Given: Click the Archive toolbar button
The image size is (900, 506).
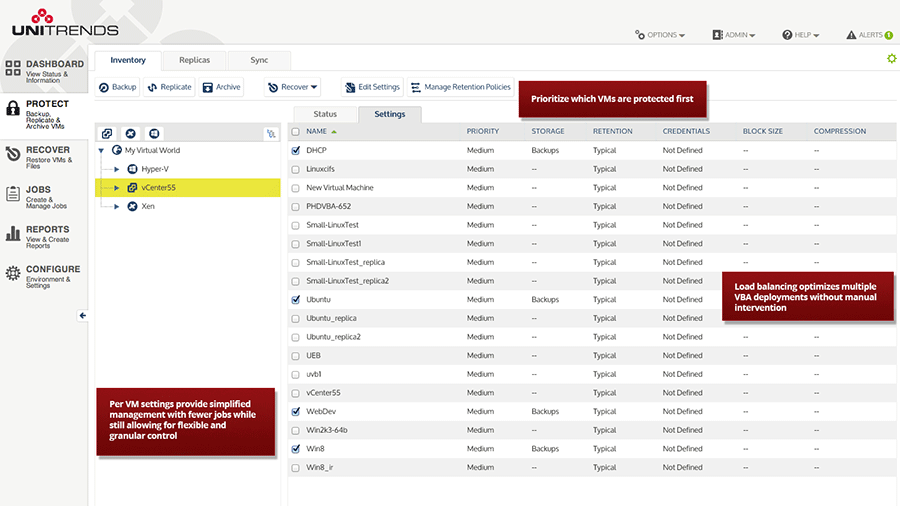Looking at the screenshot, I should click(221, 87).
